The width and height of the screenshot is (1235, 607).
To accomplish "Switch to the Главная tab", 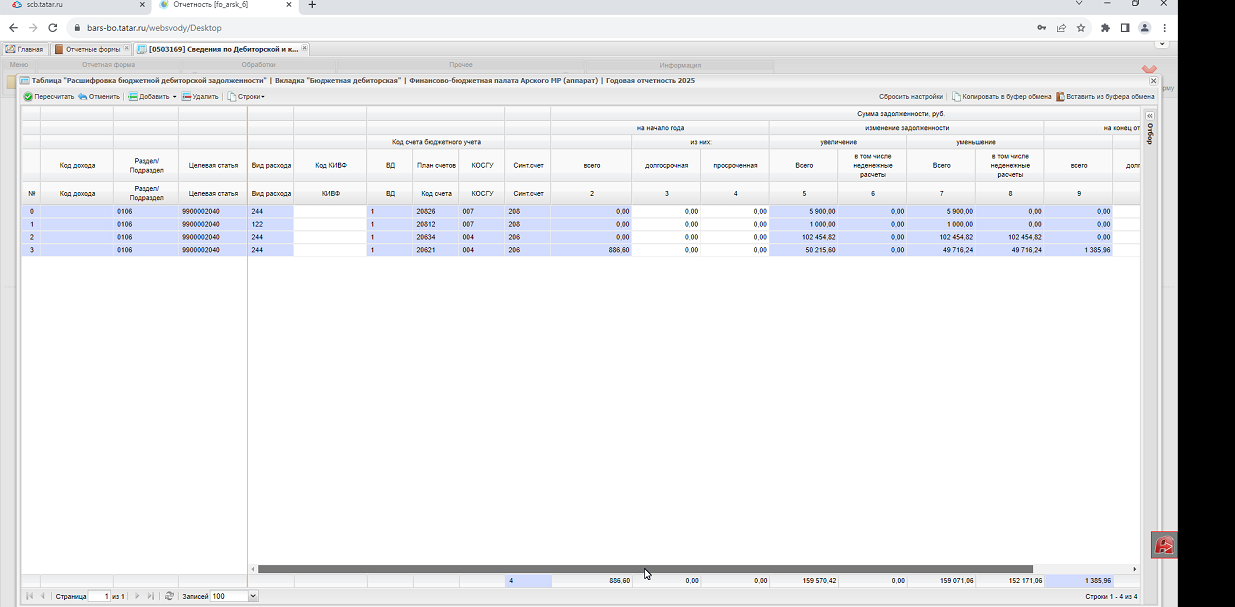I will pyautogui.click(x=24, y=49).
